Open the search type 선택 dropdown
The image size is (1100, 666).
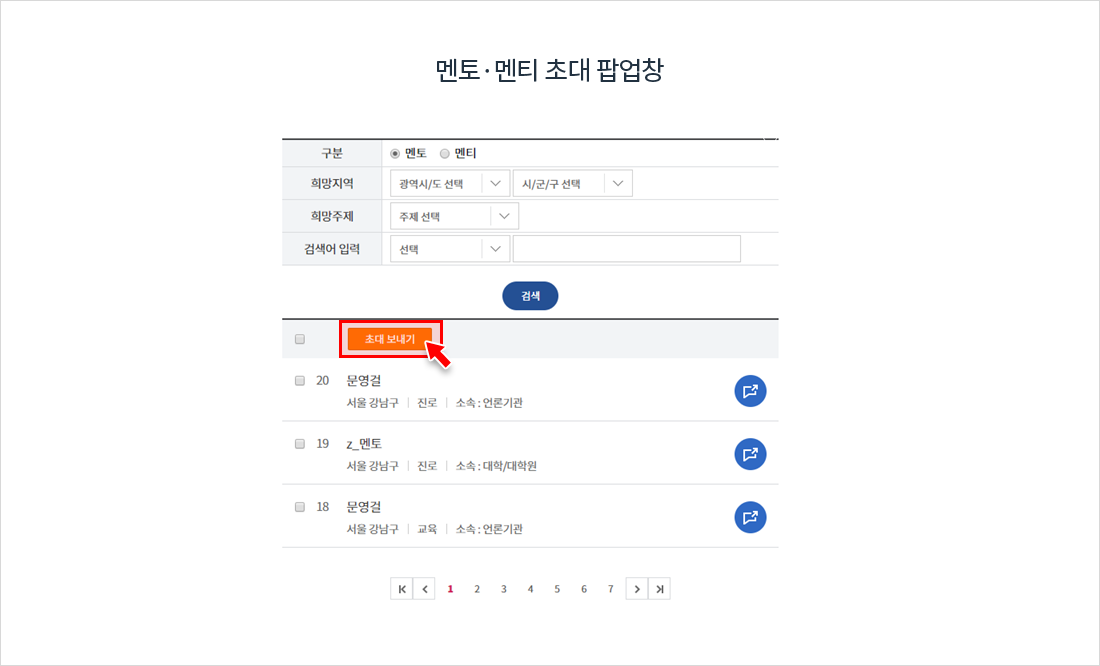pos(450,249)
